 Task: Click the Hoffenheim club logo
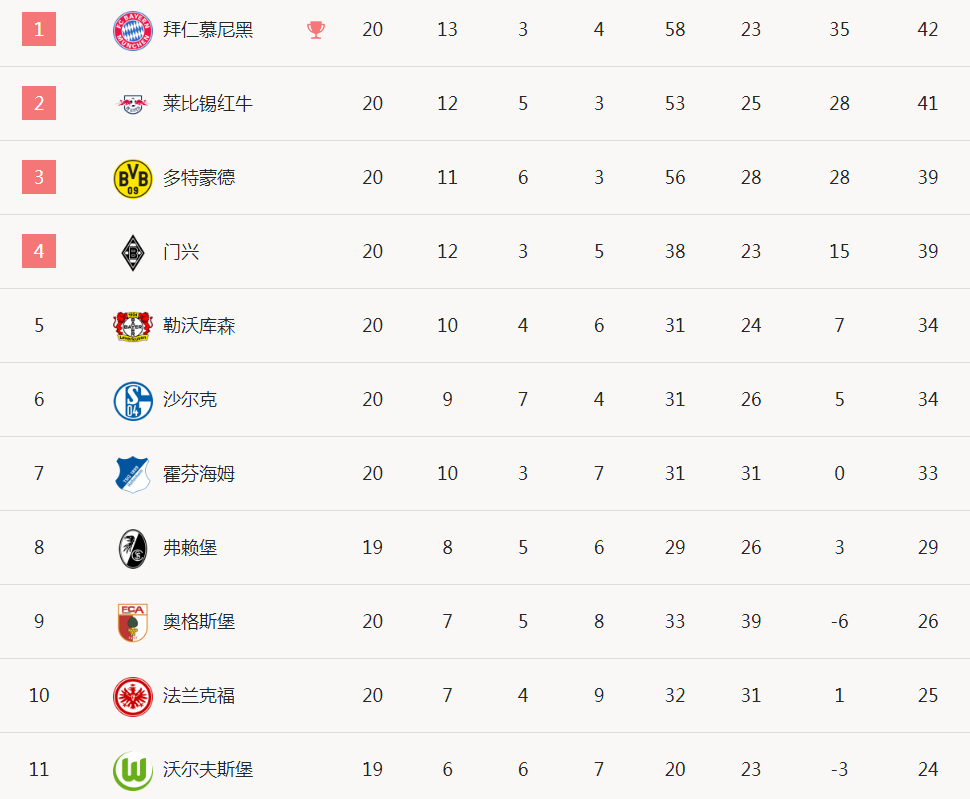(132, 474)
